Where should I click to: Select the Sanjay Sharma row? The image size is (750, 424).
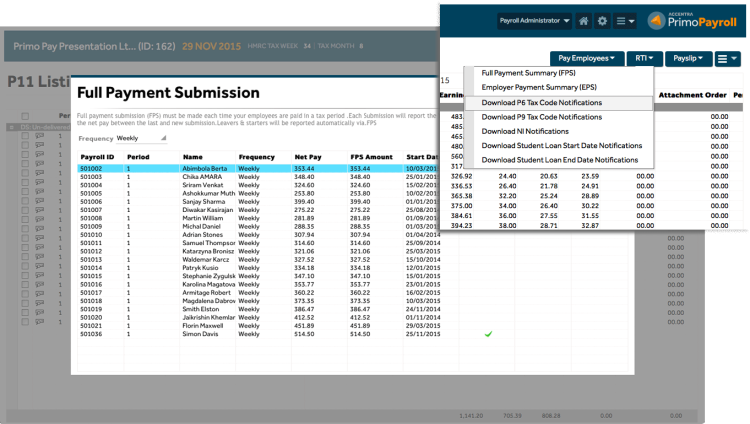257,201
